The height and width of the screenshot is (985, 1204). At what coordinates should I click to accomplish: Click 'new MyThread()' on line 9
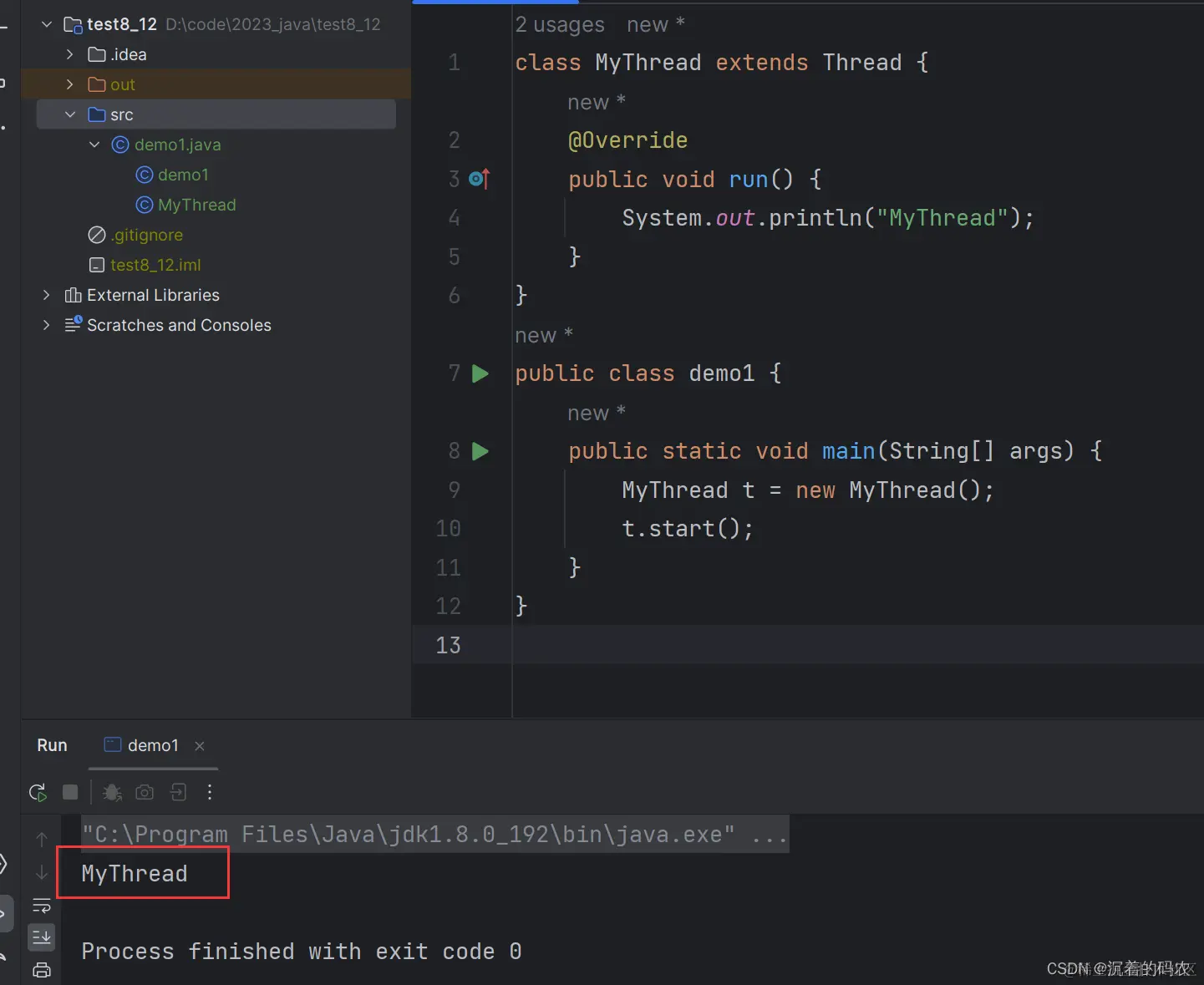pos(889,490)
